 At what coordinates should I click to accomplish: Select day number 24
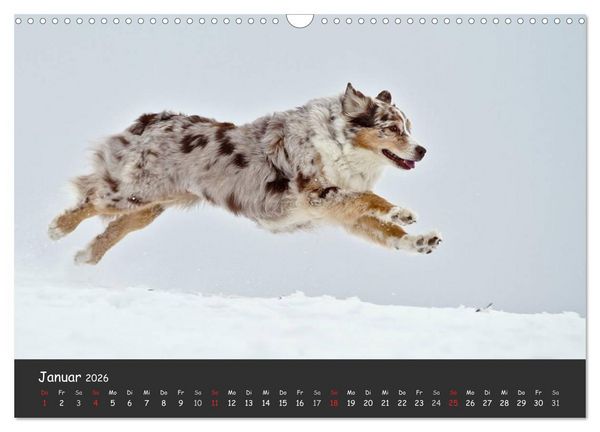[x=436, y=403]
